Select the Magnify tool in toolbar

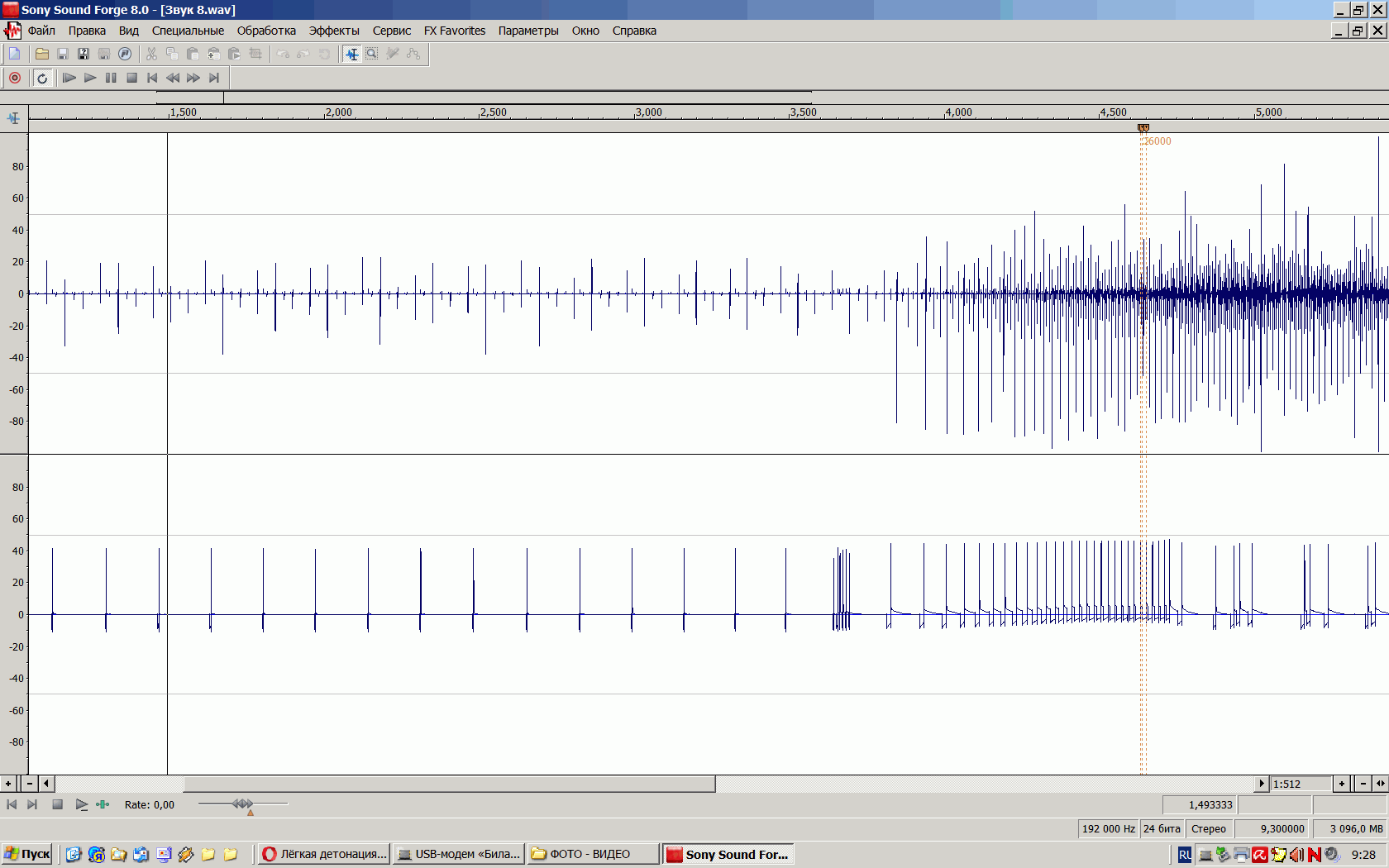click(x=372, y=54)
